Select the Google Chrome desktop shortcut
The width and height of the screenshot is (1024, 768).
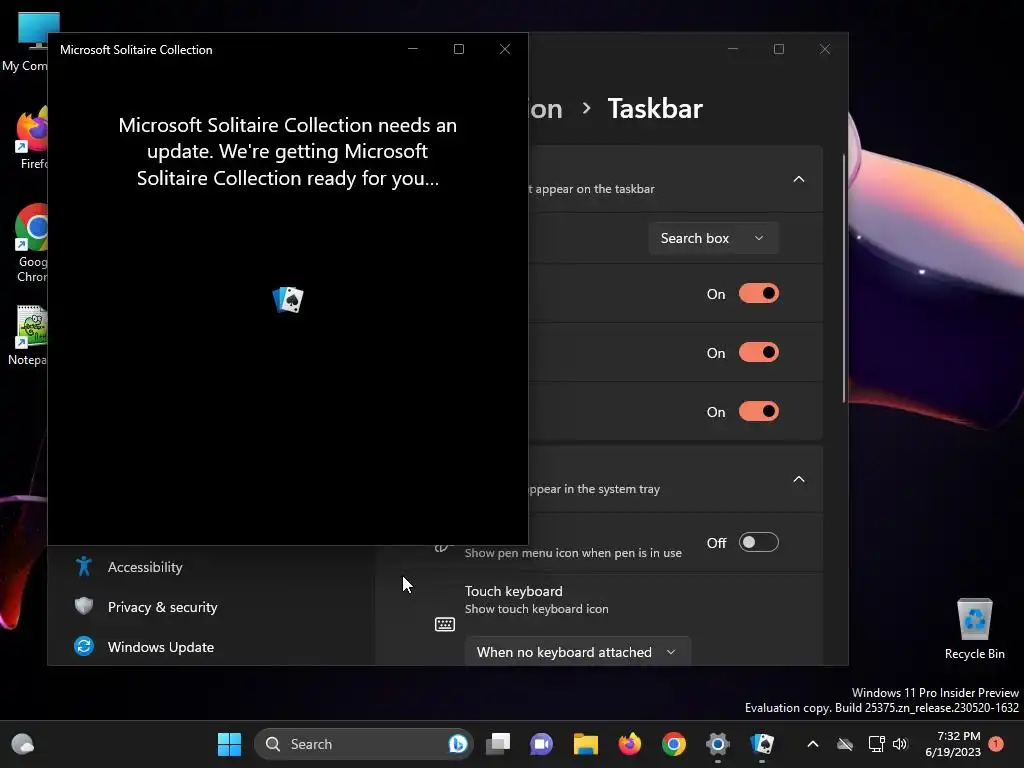[x=29, y=243]
